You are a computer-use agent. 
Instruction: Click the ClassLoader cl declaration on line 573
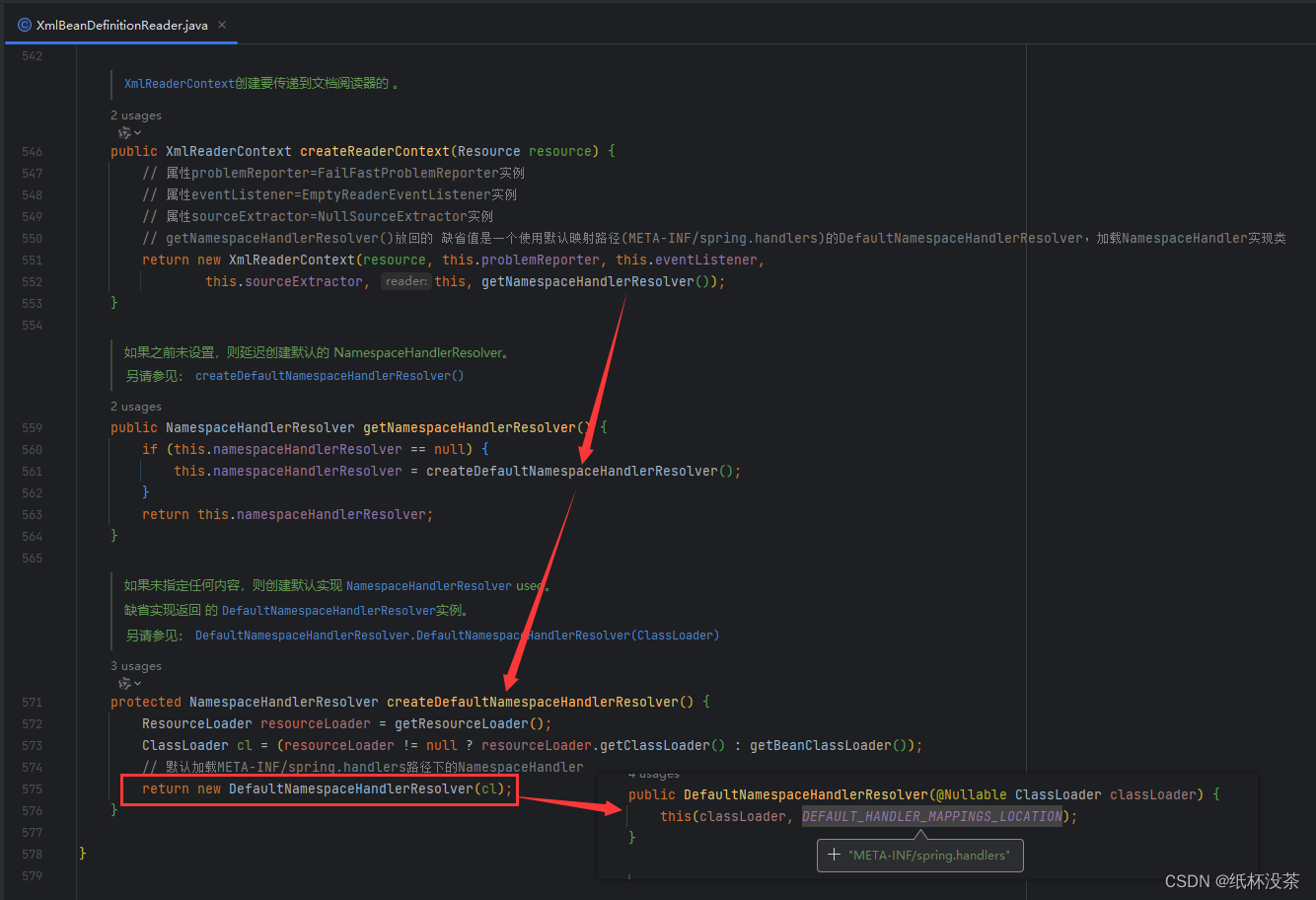[197, 745]
